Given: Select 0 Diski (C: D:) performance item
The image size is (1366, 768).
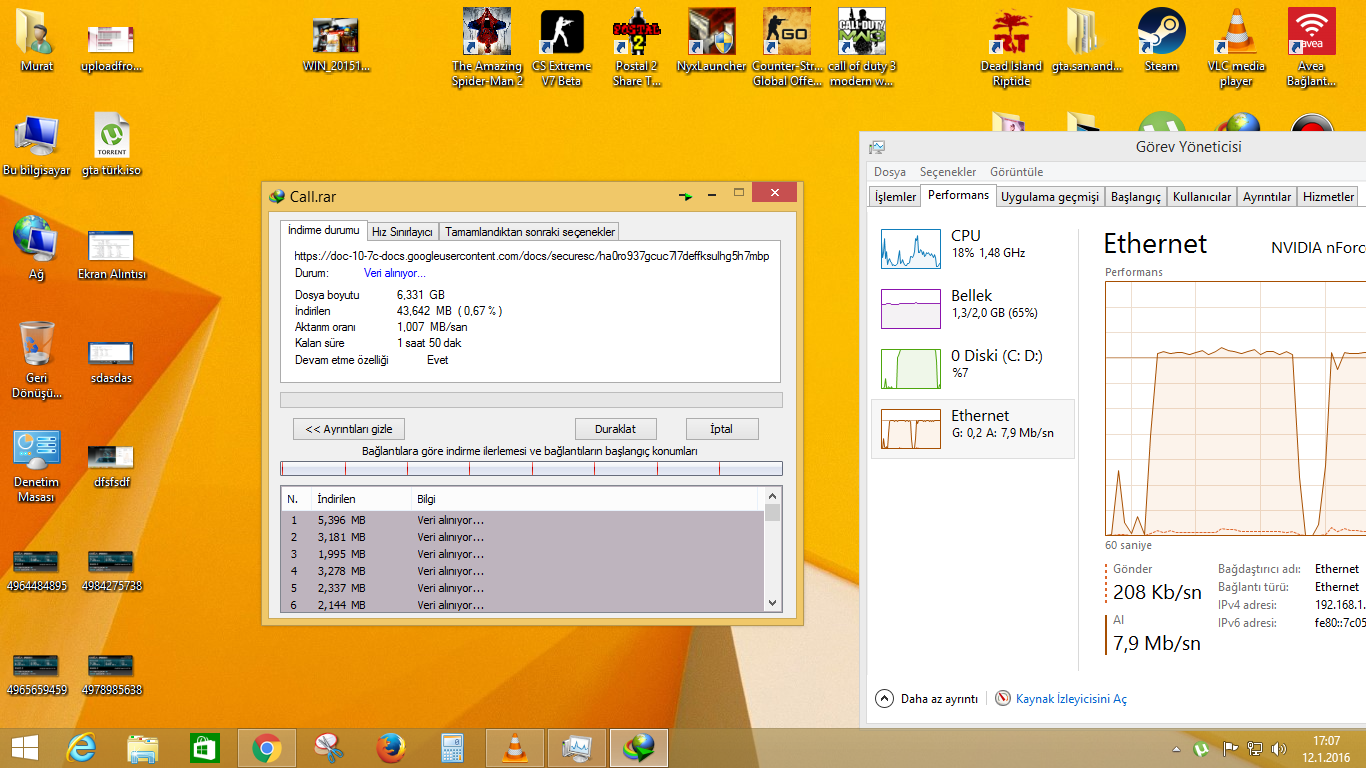Looking at the screenshot, I should (973, 368).
